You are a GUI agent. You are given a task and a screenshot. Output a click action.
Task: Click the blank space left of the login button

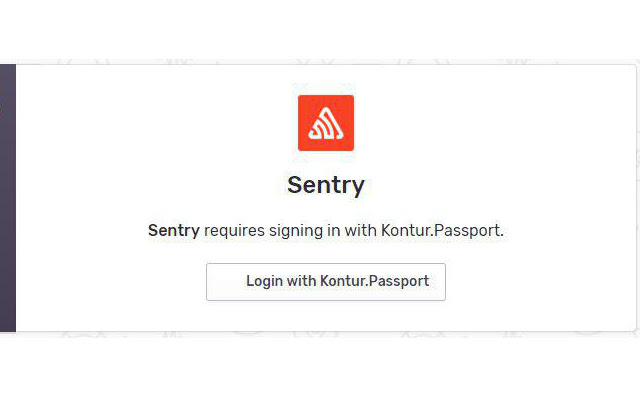[110, 282]
